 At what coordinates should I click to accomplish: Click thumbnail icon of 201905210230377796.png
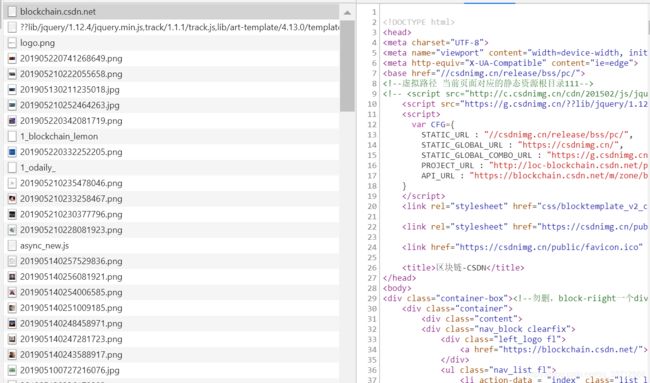coord(12,214)
